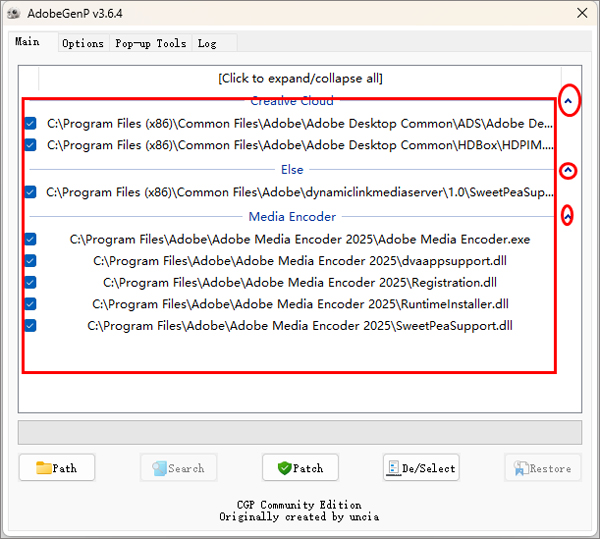Image resolution: width=600 pixels, height=539 pixels.
Task: Select the Adobe Media Encoder.exe path row
Action: pos(300,239)
